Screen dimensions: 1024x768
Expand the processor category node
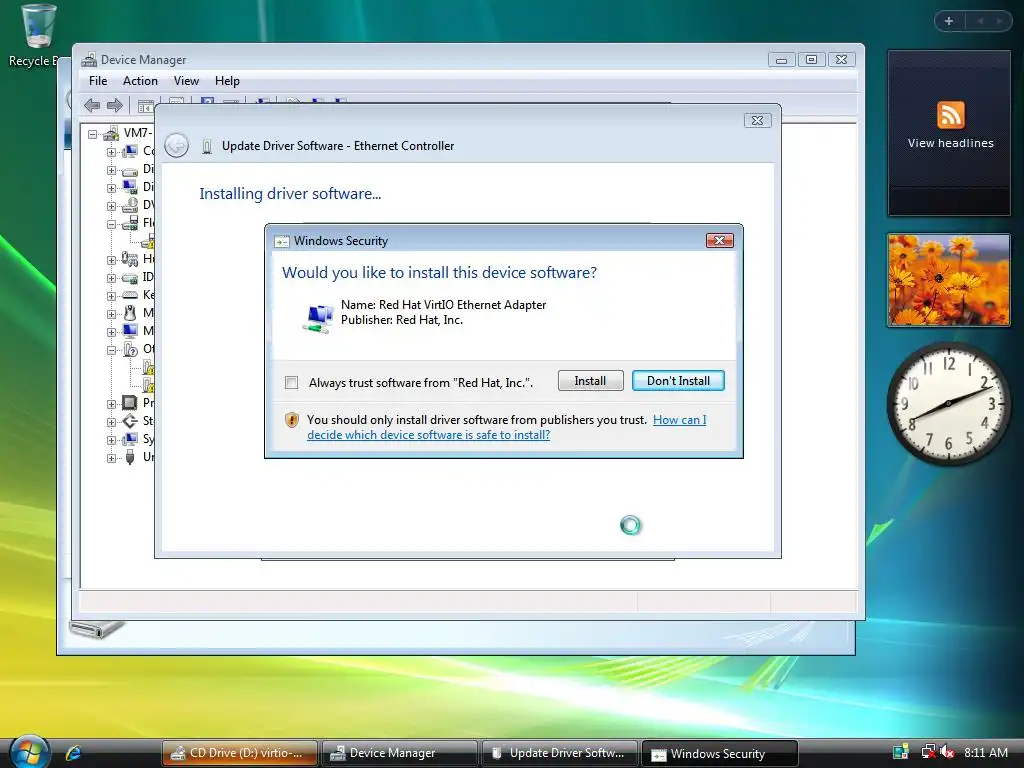click(111, 404)
